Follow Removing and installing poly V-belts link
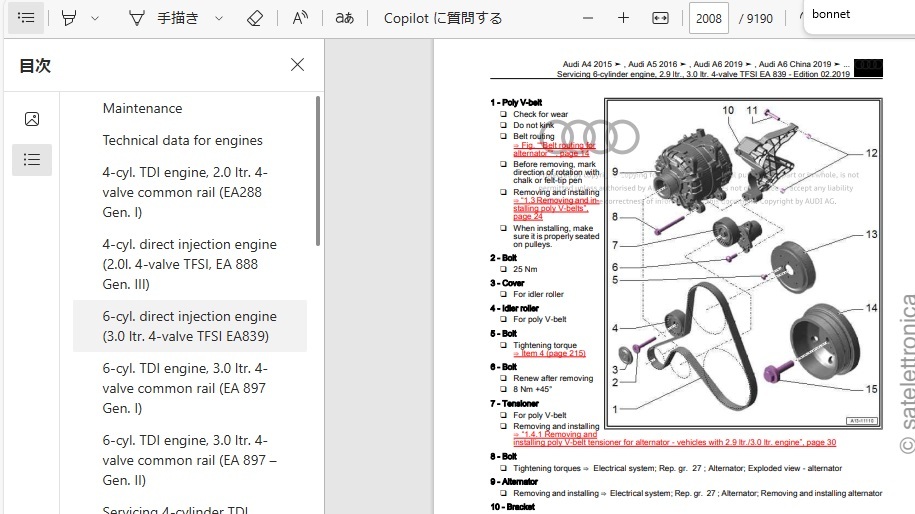Screen dimensions: 915x514 tap(556, 208)
